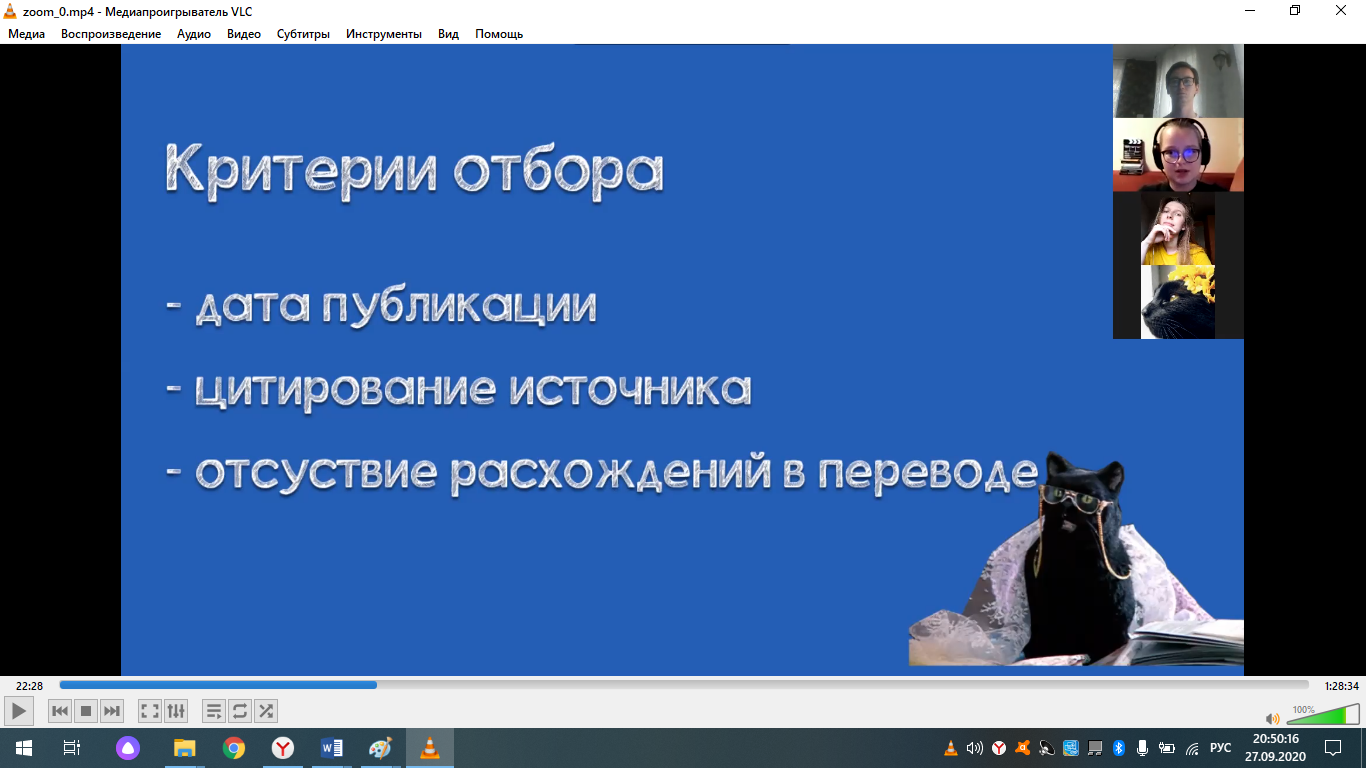Adjust the VLC volume slider
This screenshot has height=768, width=1366.
click(x=1322, y=714)
